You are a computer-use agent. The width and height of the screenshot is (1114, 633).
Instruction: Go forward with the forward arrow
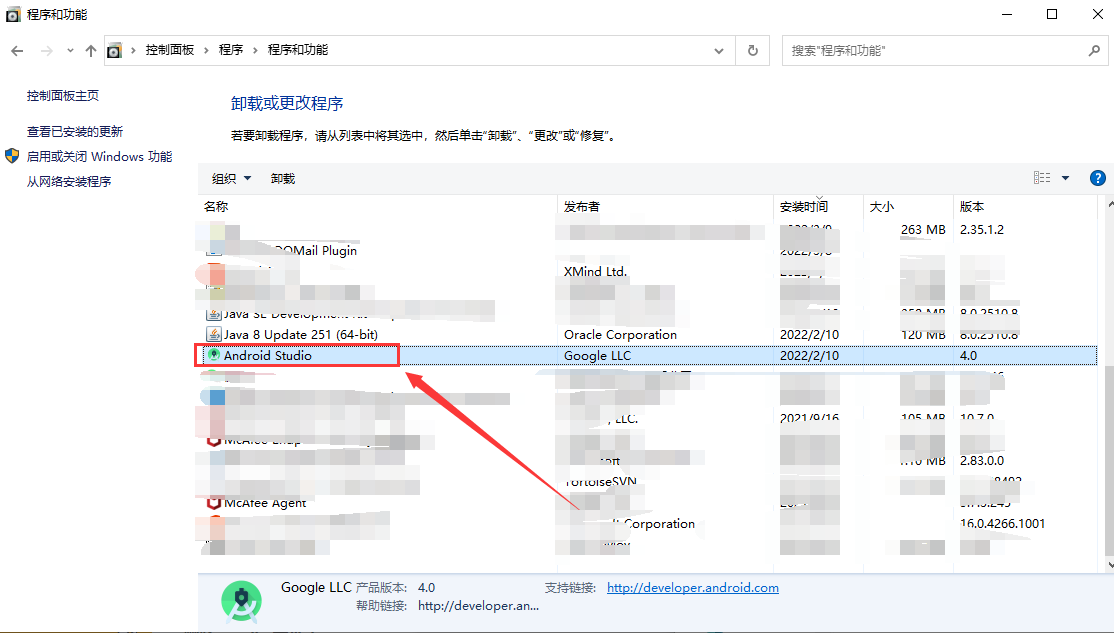(x=46, y=50)
